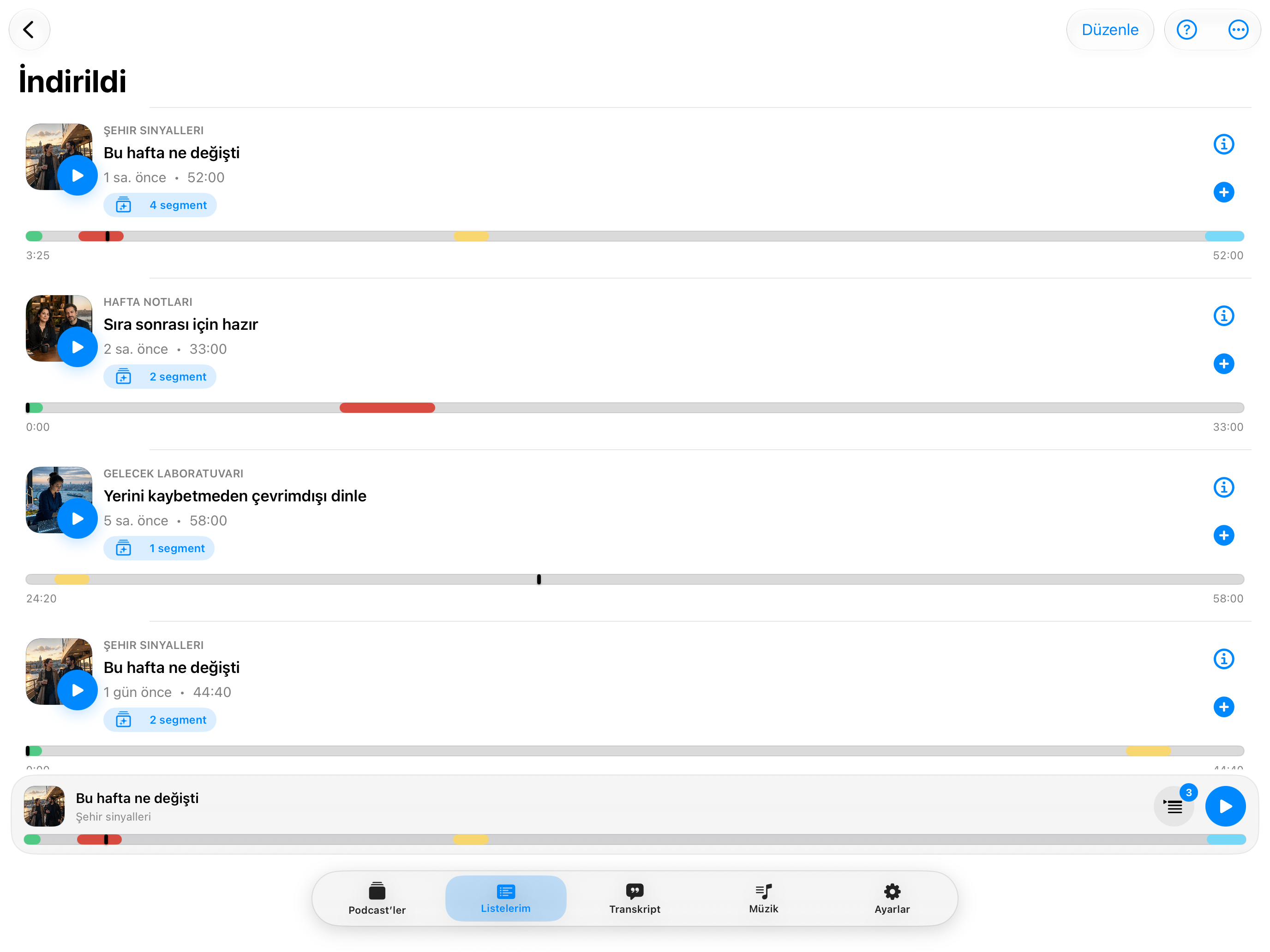Open mini player artwork thumbnail
1270x952 pixels.
(44, 806)
